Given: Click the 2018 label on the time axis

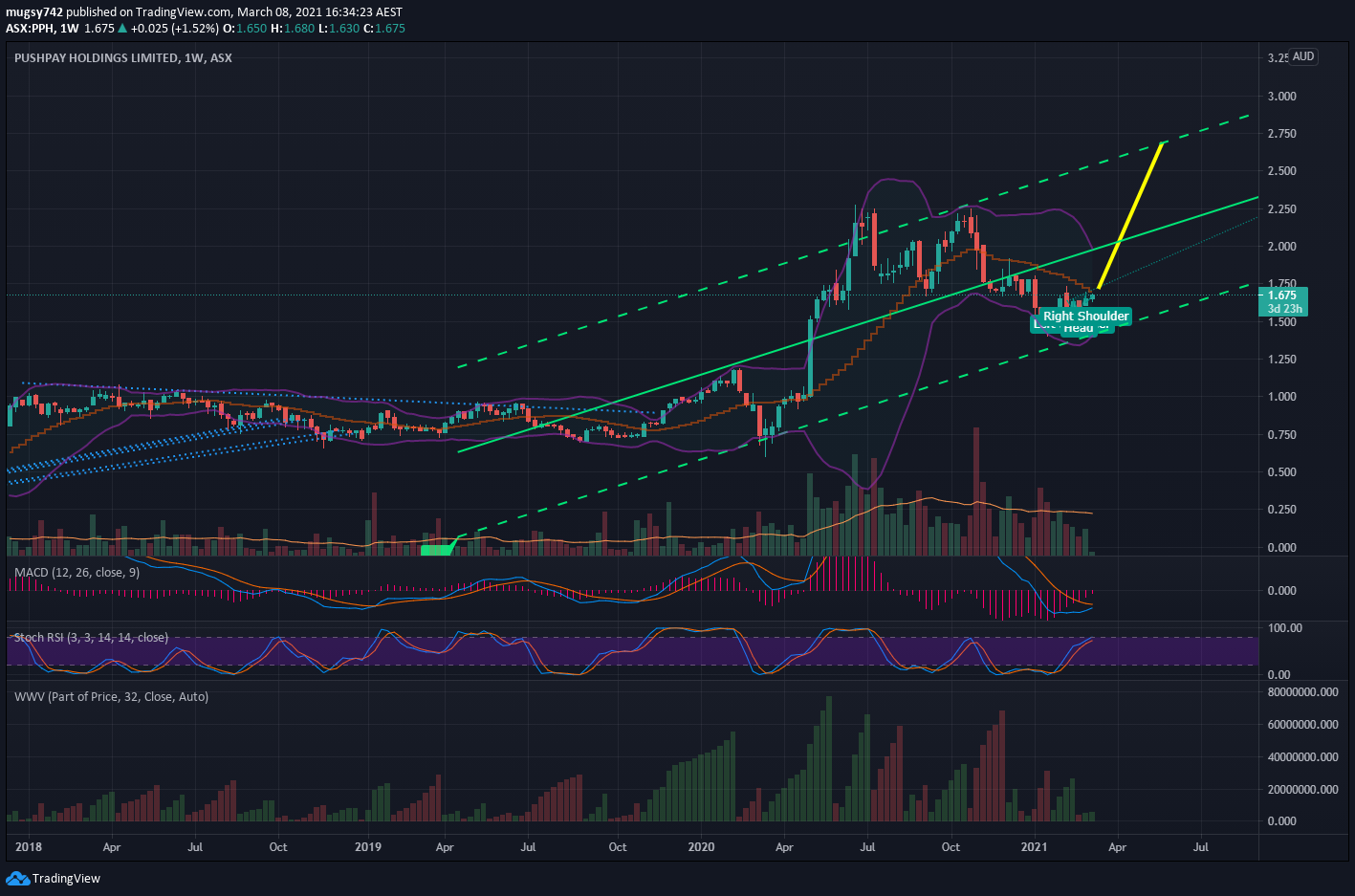Looking at the screenshot, I should point(29,846).
